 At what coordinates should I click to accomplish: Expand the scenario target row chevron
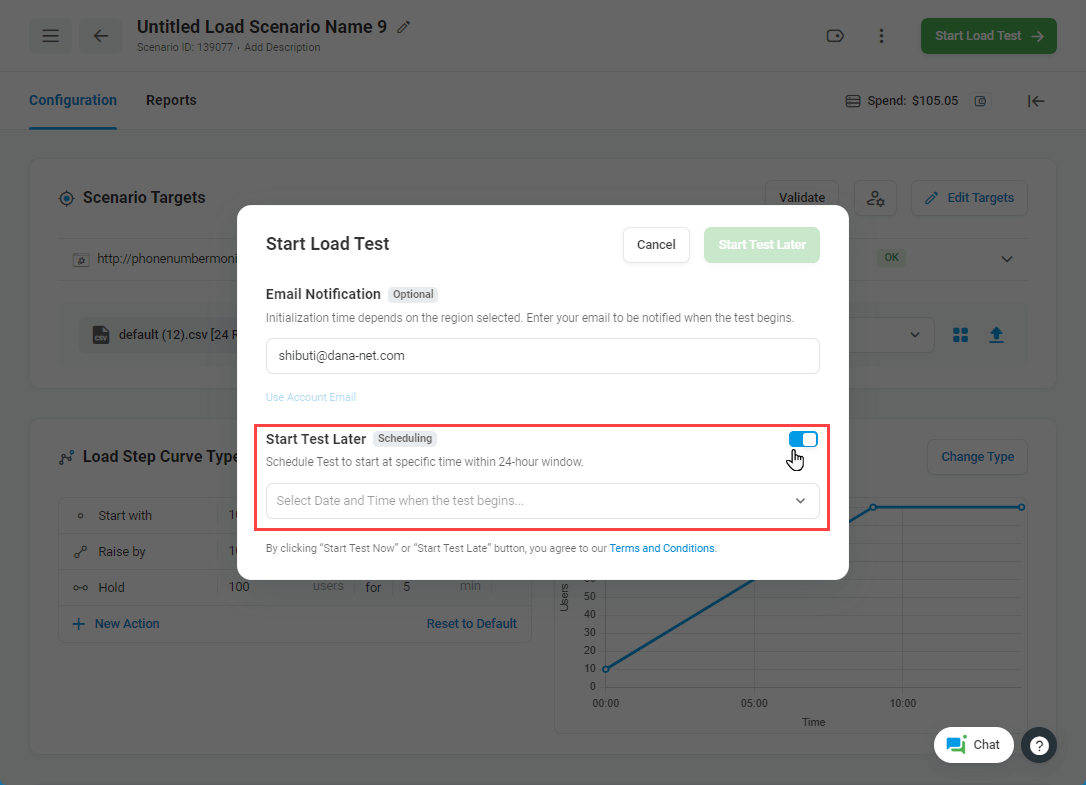1006,259
